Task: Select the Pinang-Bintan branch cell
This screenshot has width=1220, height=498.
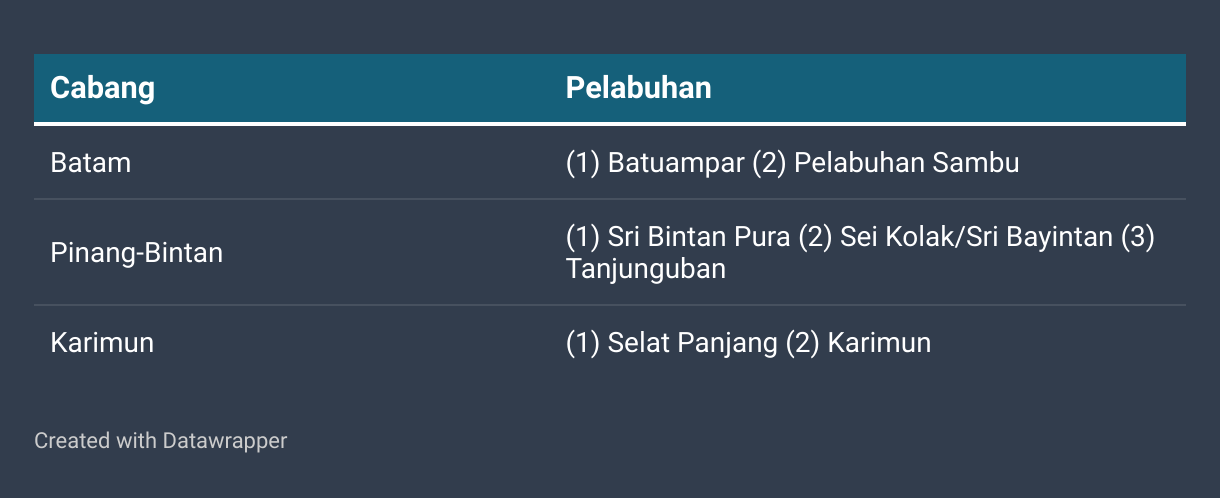Action: click(x=137, y=253)
